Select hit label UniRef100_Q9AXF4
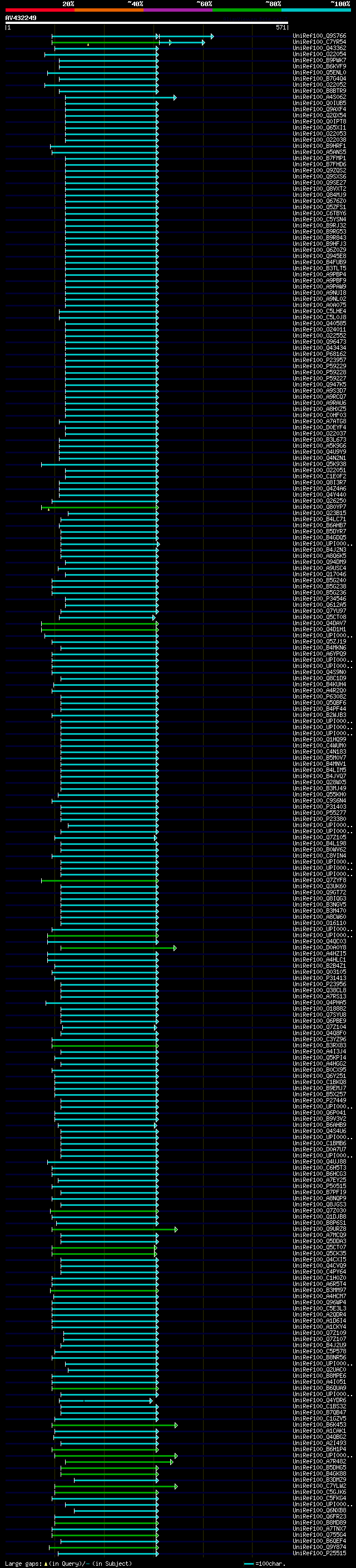This screenshot has height=1568, width=356. (319, 109)
